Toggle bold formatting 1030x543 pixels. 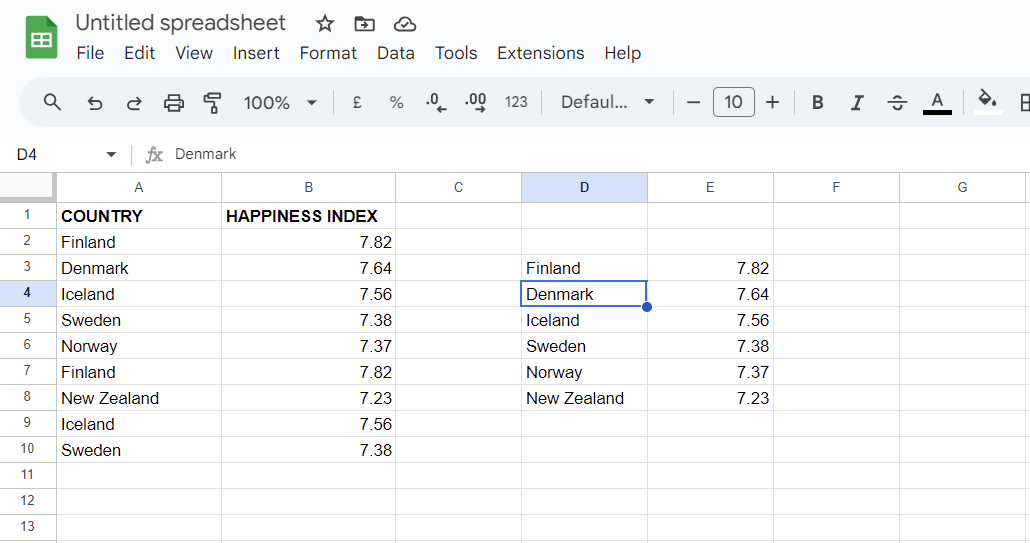(x=818, y=102)
